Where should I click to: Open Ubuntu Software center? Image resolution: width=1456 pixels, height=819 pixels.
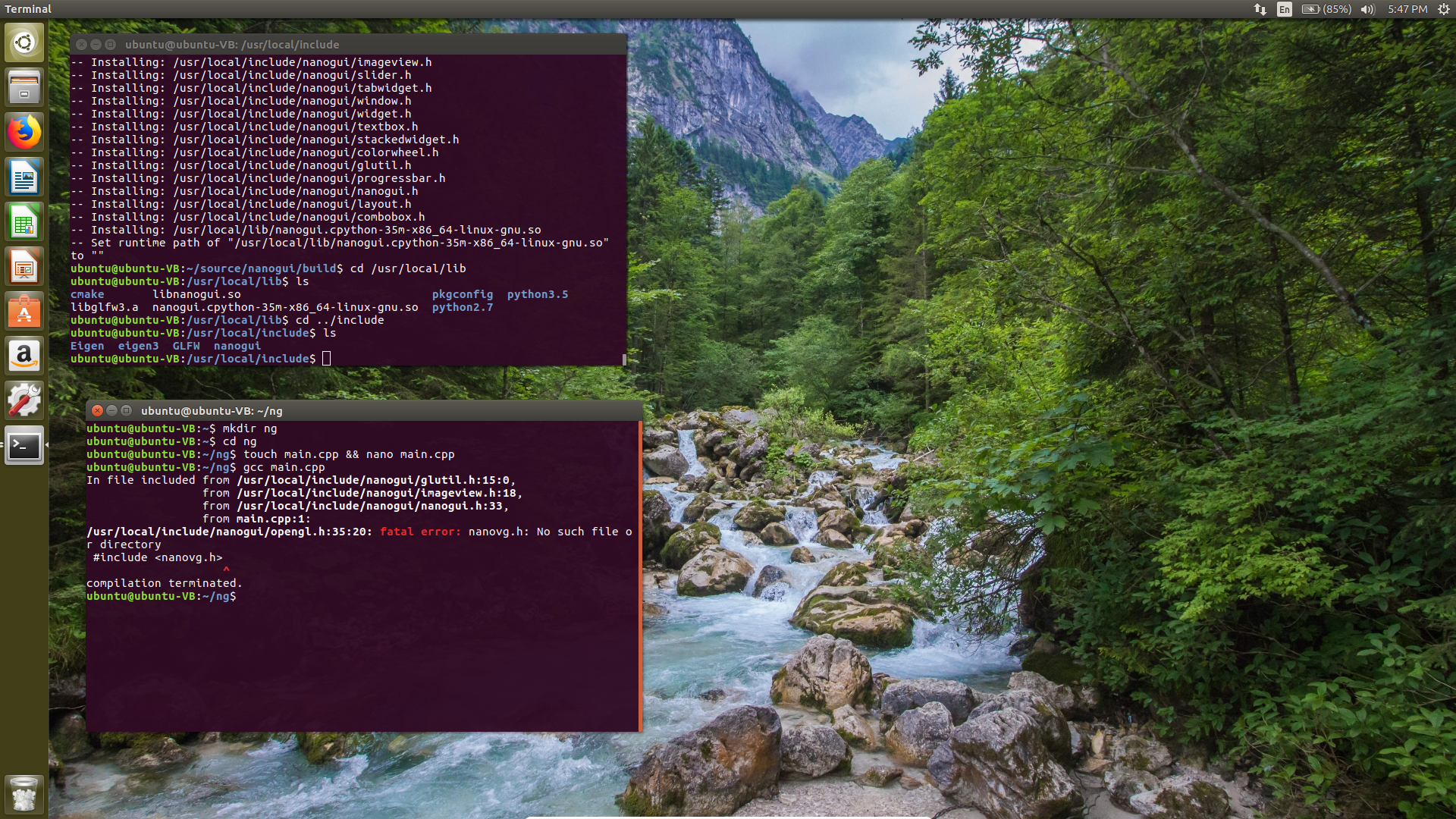click(x=24, y=311)
